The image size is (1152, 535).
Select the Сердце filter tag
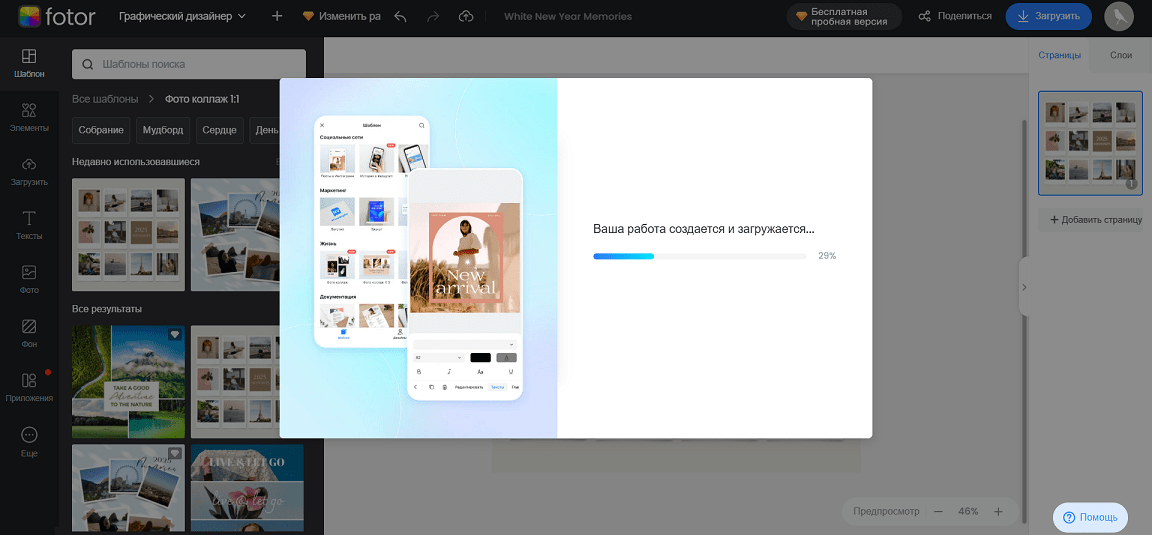point(220,130)
